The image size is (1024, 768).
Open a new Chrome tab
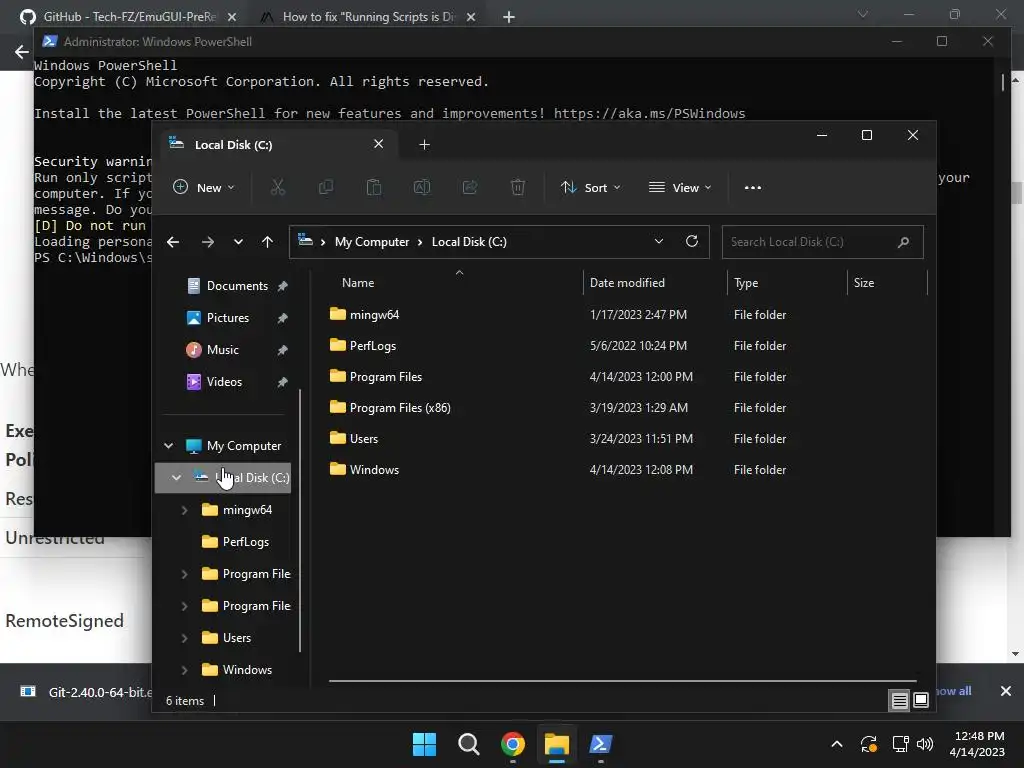(x=509, y=17)
